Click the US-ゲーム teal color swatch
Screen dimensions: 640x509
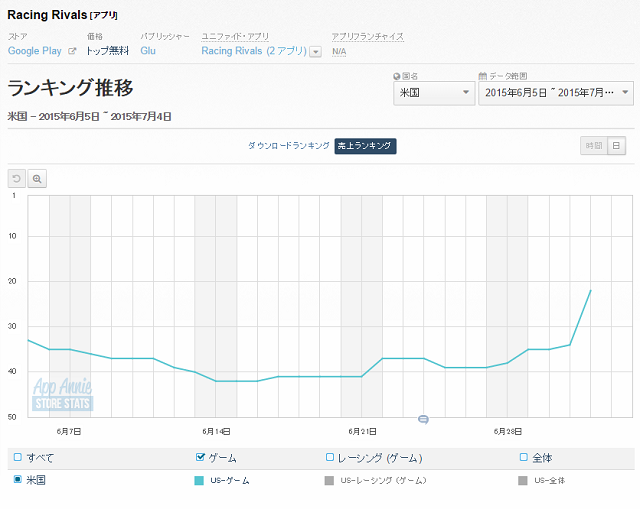tap(199, 480)
